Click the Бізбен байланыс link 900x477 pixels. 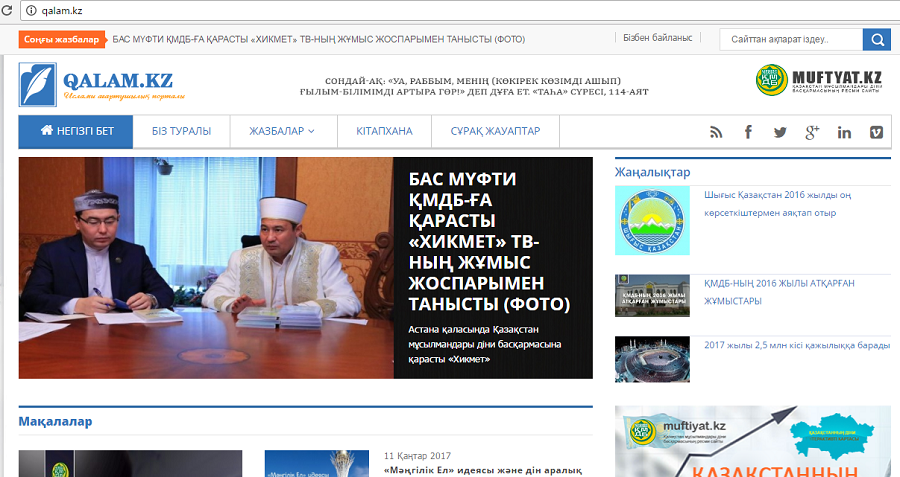(x=658, y=38)
